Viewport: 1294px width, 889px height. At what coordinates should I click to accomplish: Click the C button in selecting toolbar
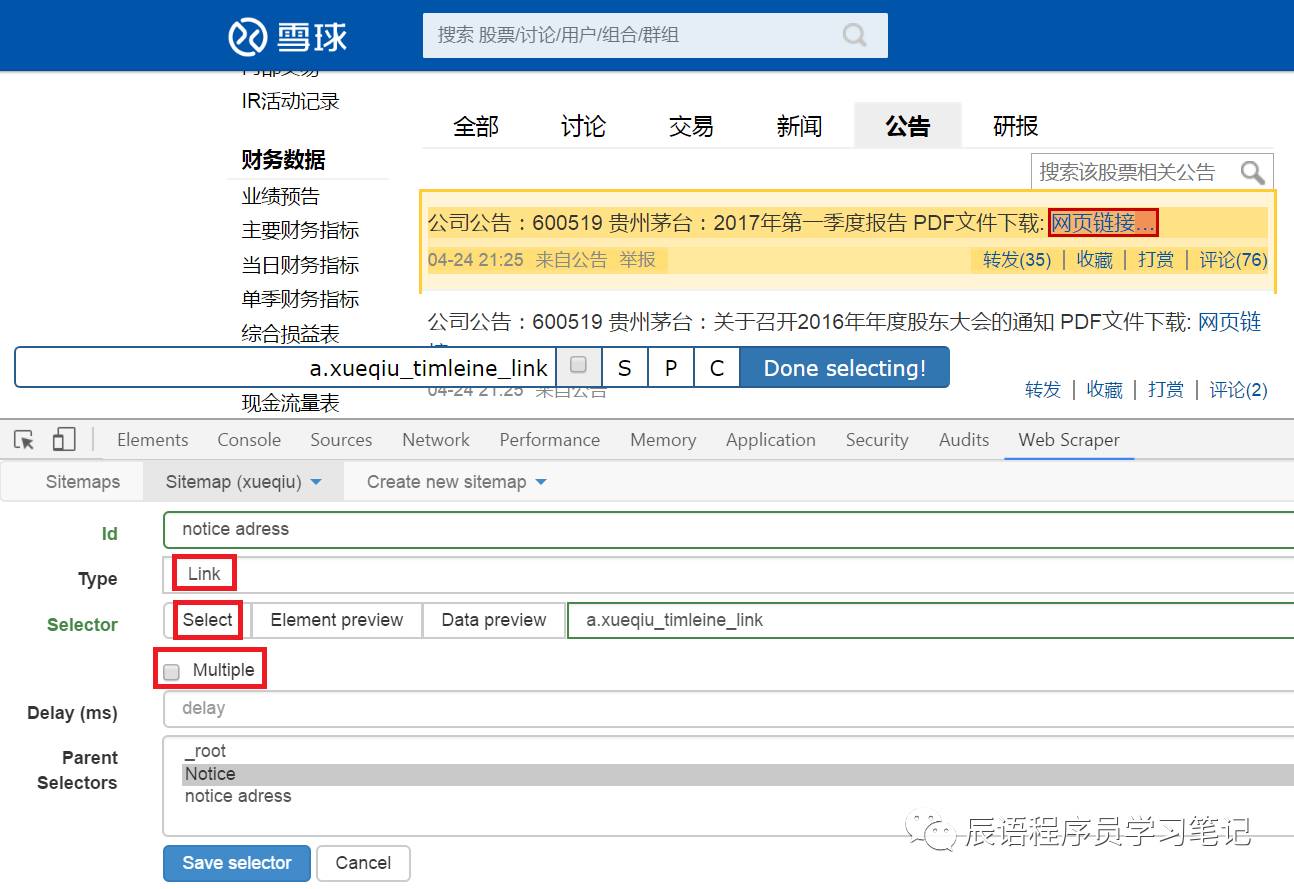coord(717,368)
